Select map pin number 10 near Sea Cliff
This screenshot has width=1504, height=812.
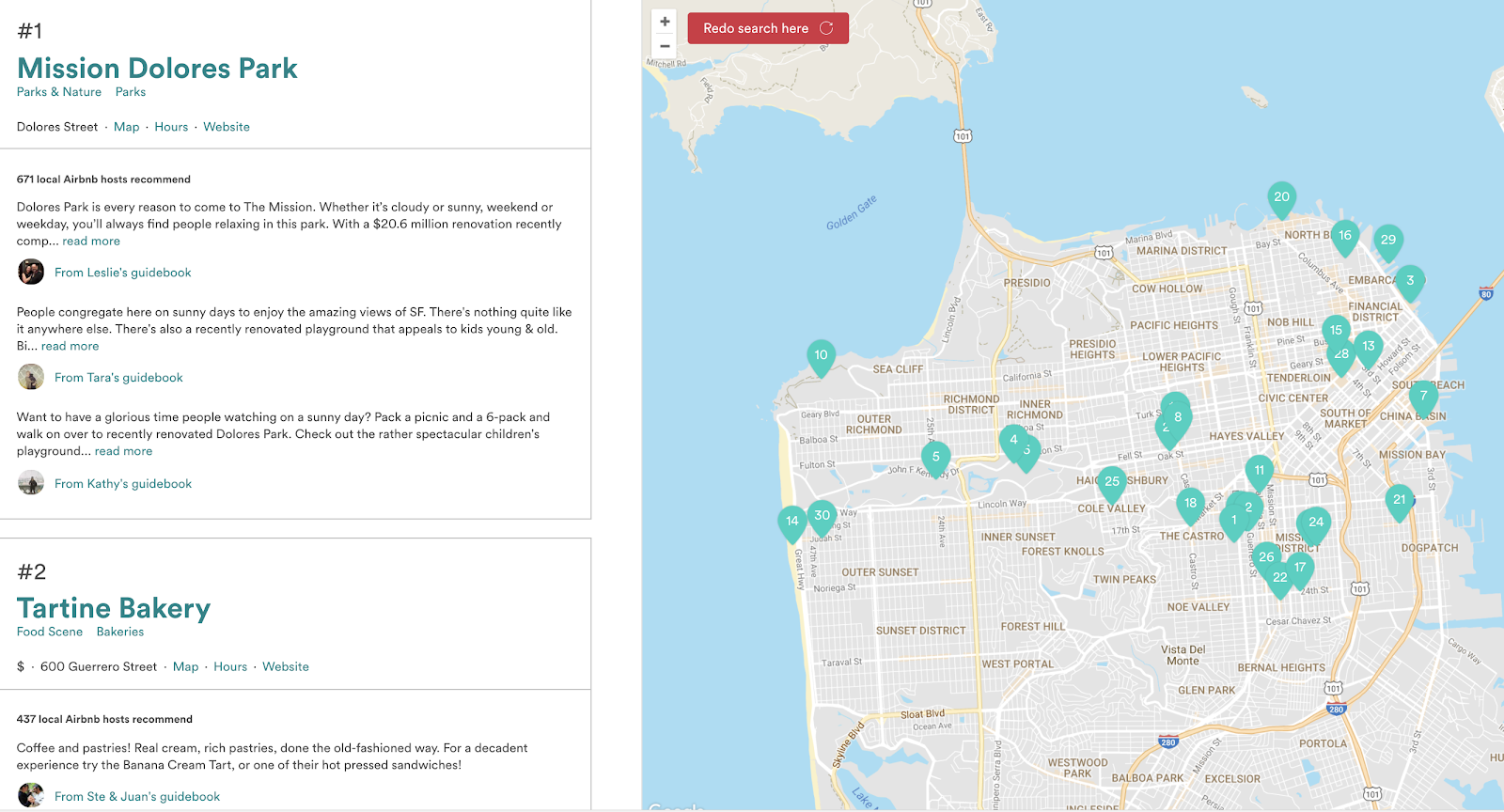point(821,358)
